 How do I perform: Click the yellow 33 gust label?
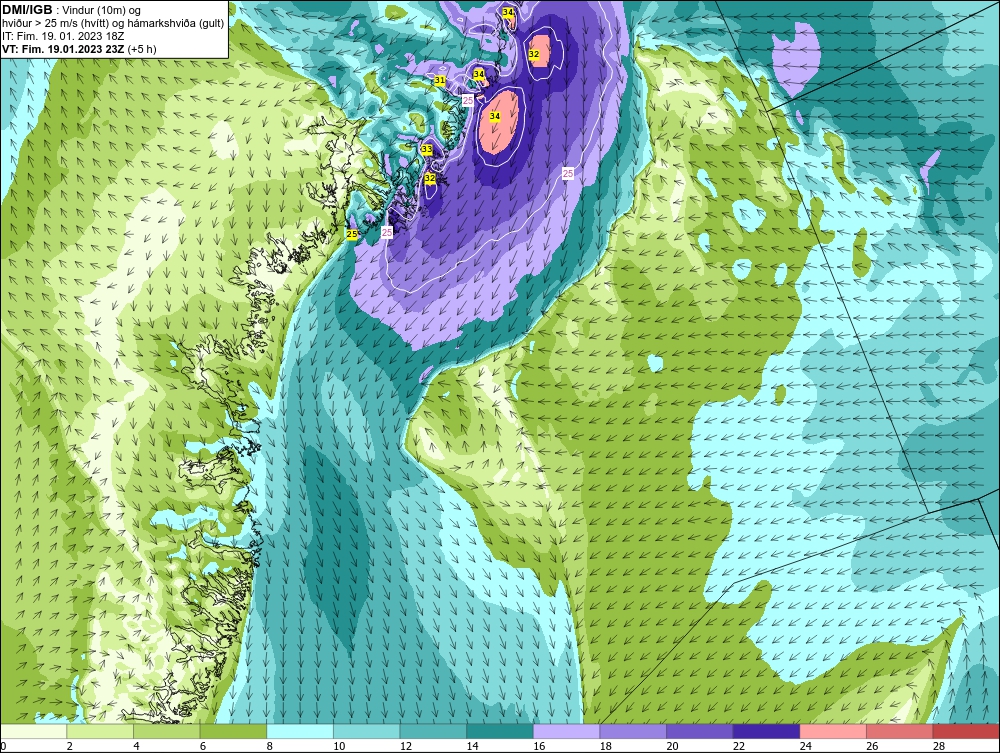427,149
